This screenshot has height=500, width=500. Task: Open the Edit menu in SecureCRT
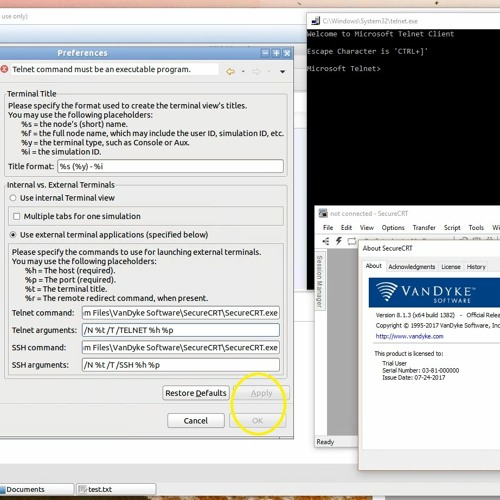[346, 228]
